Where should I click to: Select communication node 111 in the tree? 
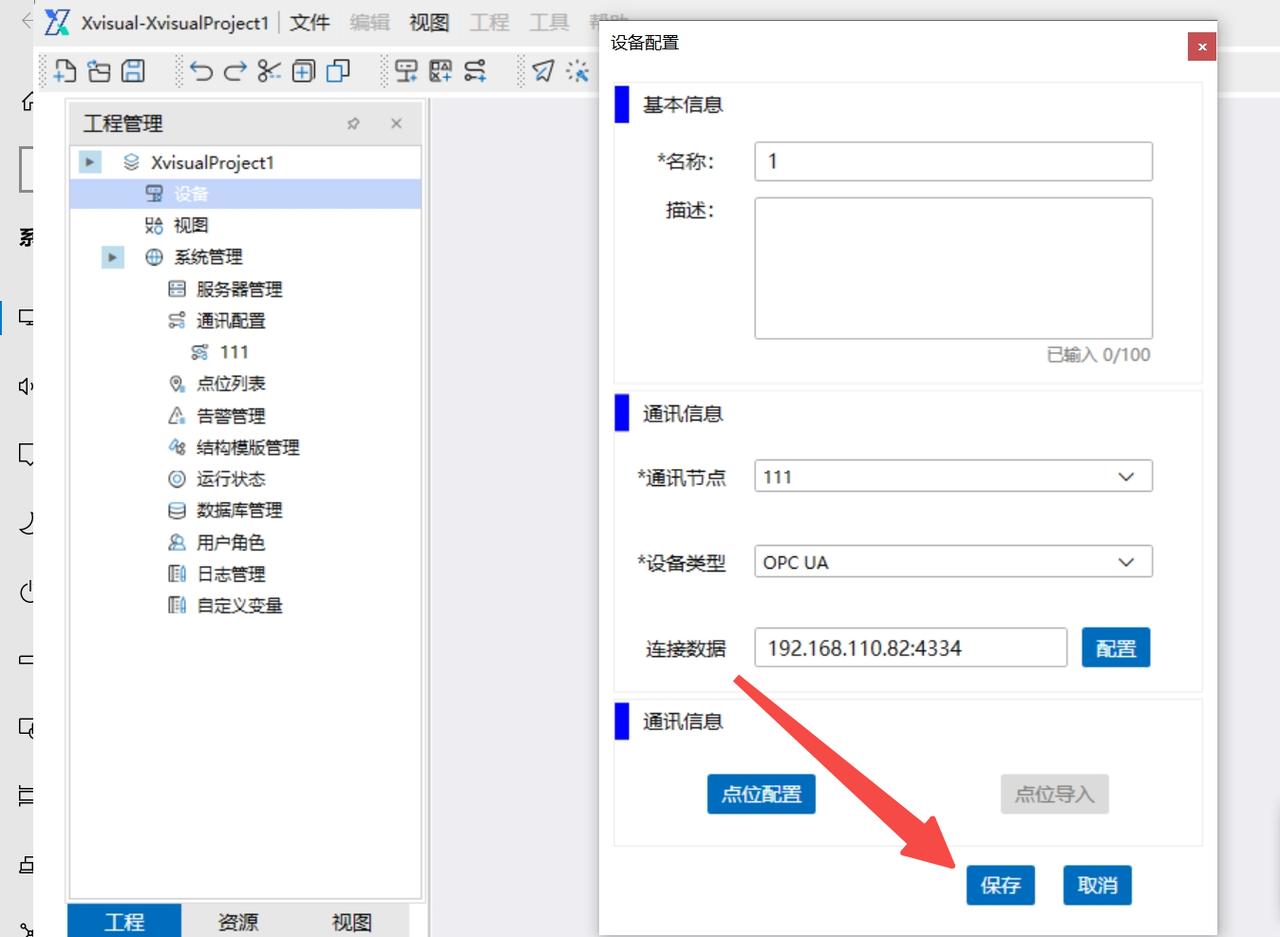[x=234, y=352]
